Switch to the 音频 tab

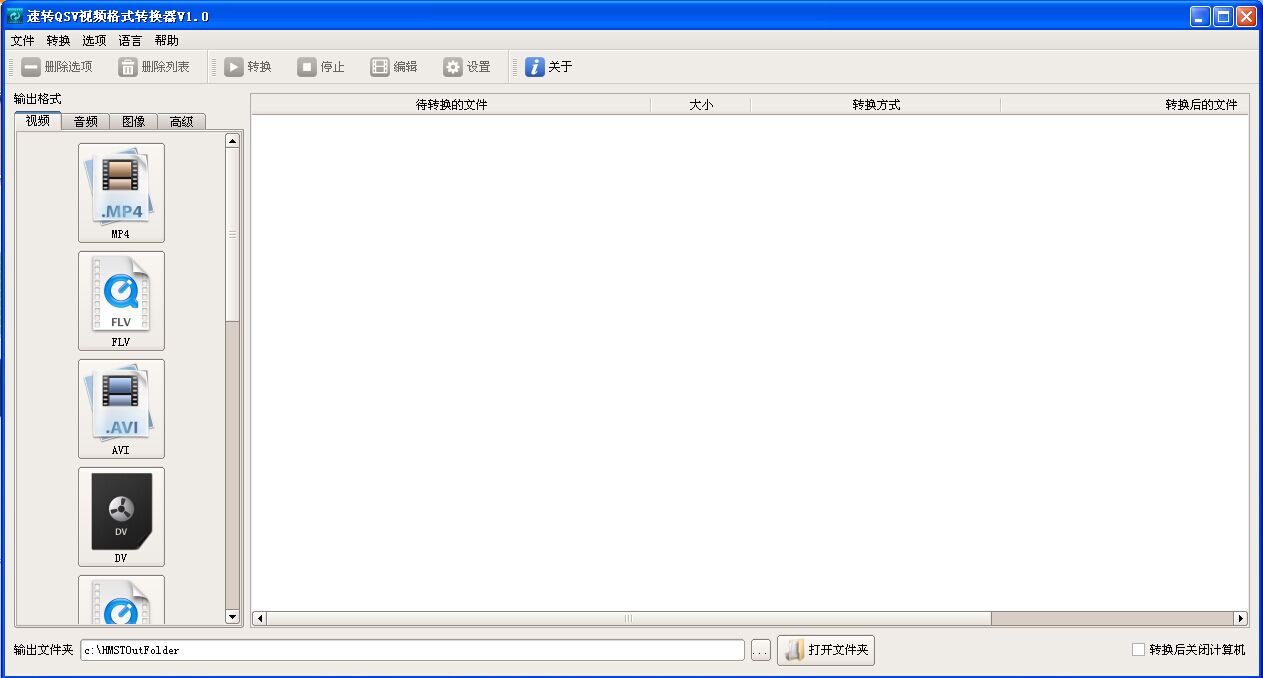pos(85,121)
